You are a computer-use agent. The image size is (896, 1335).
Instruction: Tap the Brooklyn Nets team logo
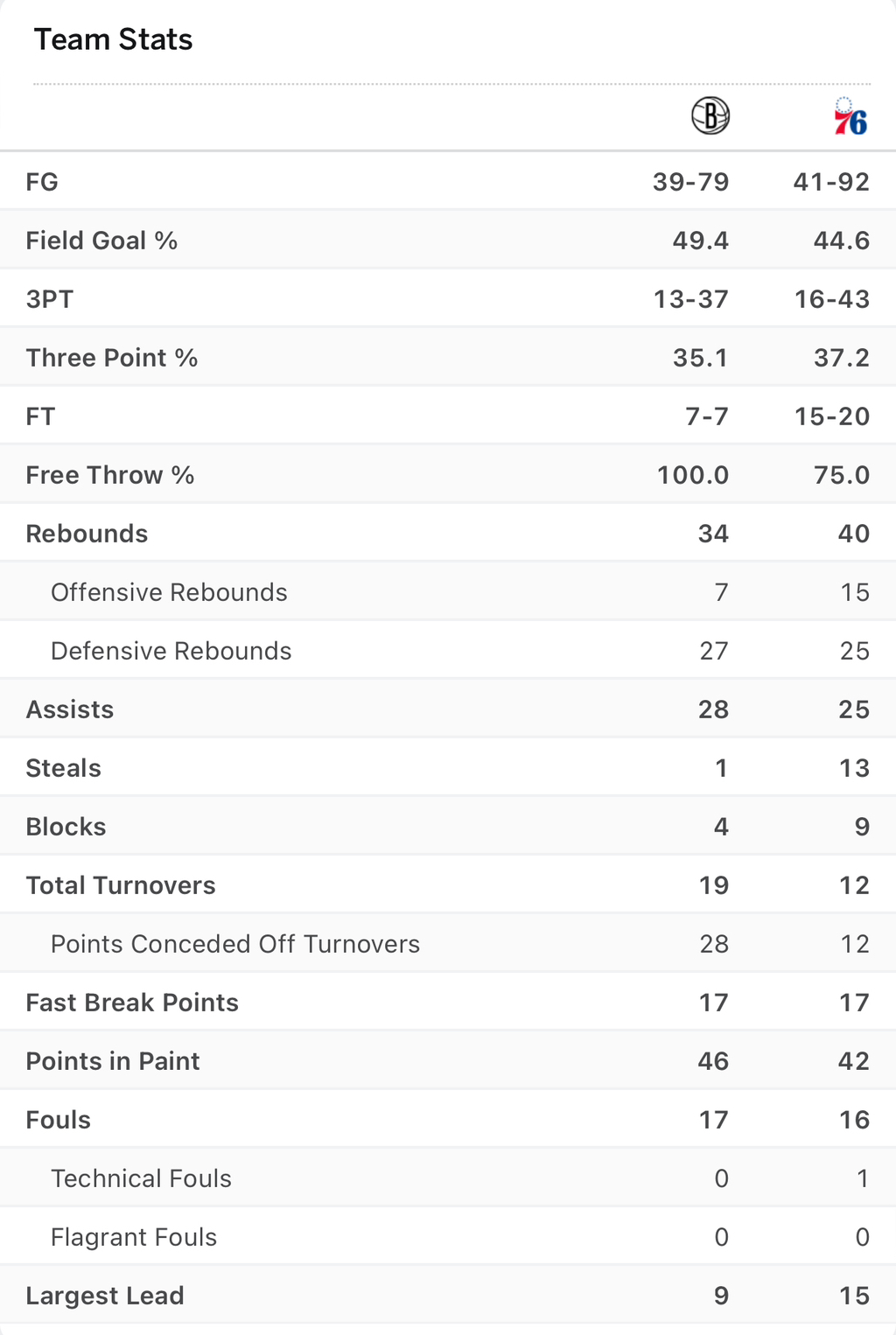(x=710, y=115)
